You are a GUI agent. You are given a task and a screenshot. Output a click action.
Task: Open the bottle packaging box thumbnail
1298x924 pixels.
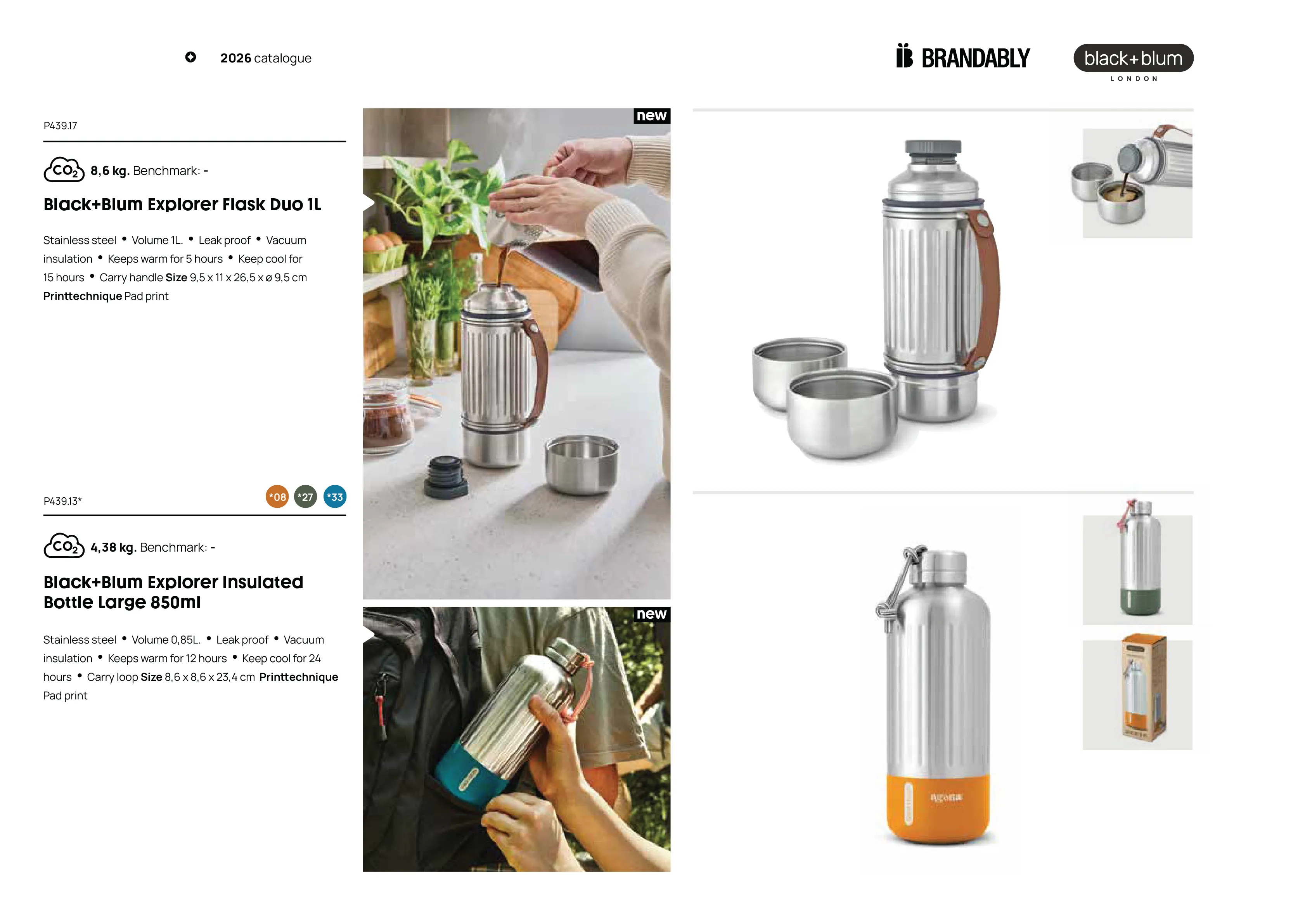(1137, 694)
